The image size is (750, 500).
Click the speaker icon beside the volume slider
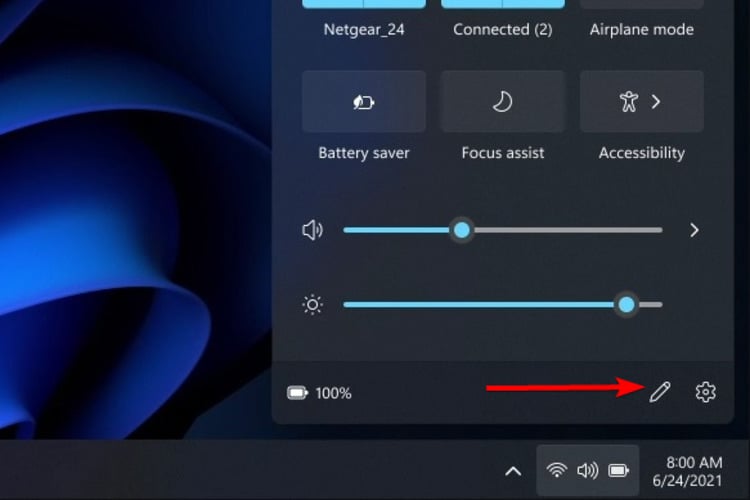[x=313, y=230]
